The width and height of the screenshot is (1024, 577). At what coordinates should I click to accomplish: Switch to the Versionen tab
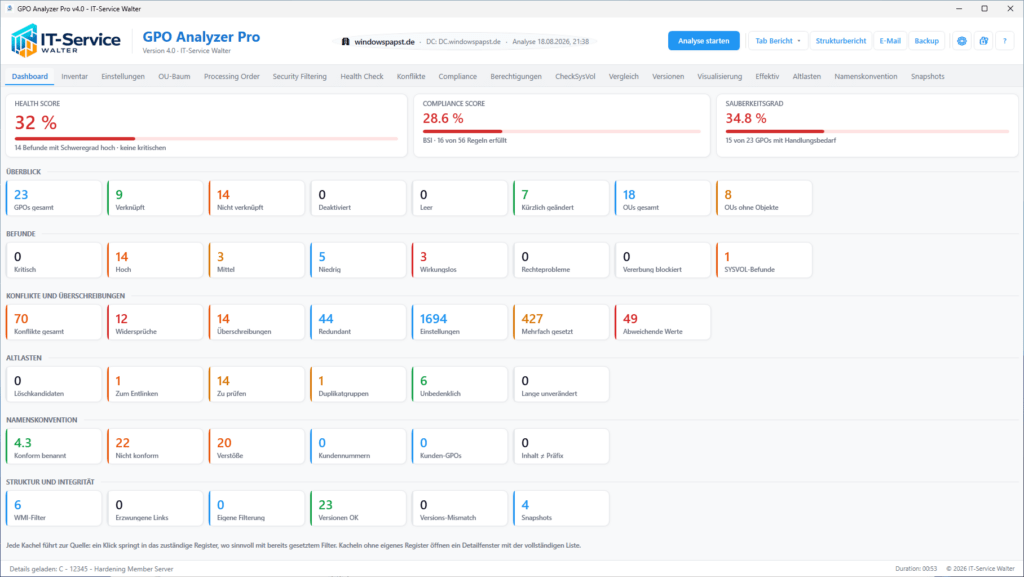tap(668, 76)
